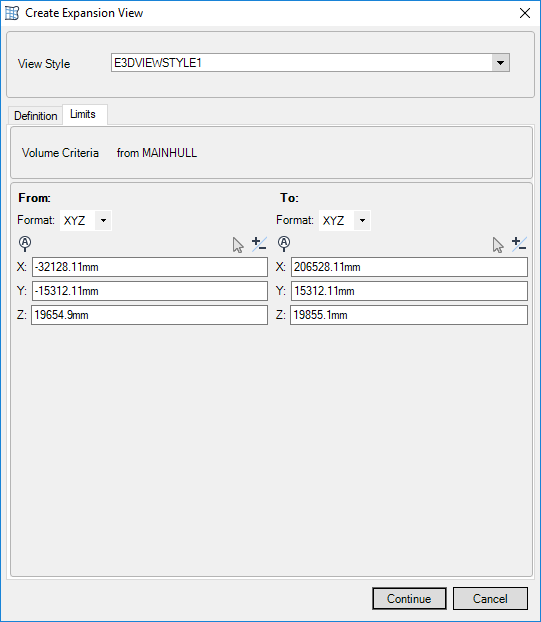Click the From section position marker icon

pos(25,244)
